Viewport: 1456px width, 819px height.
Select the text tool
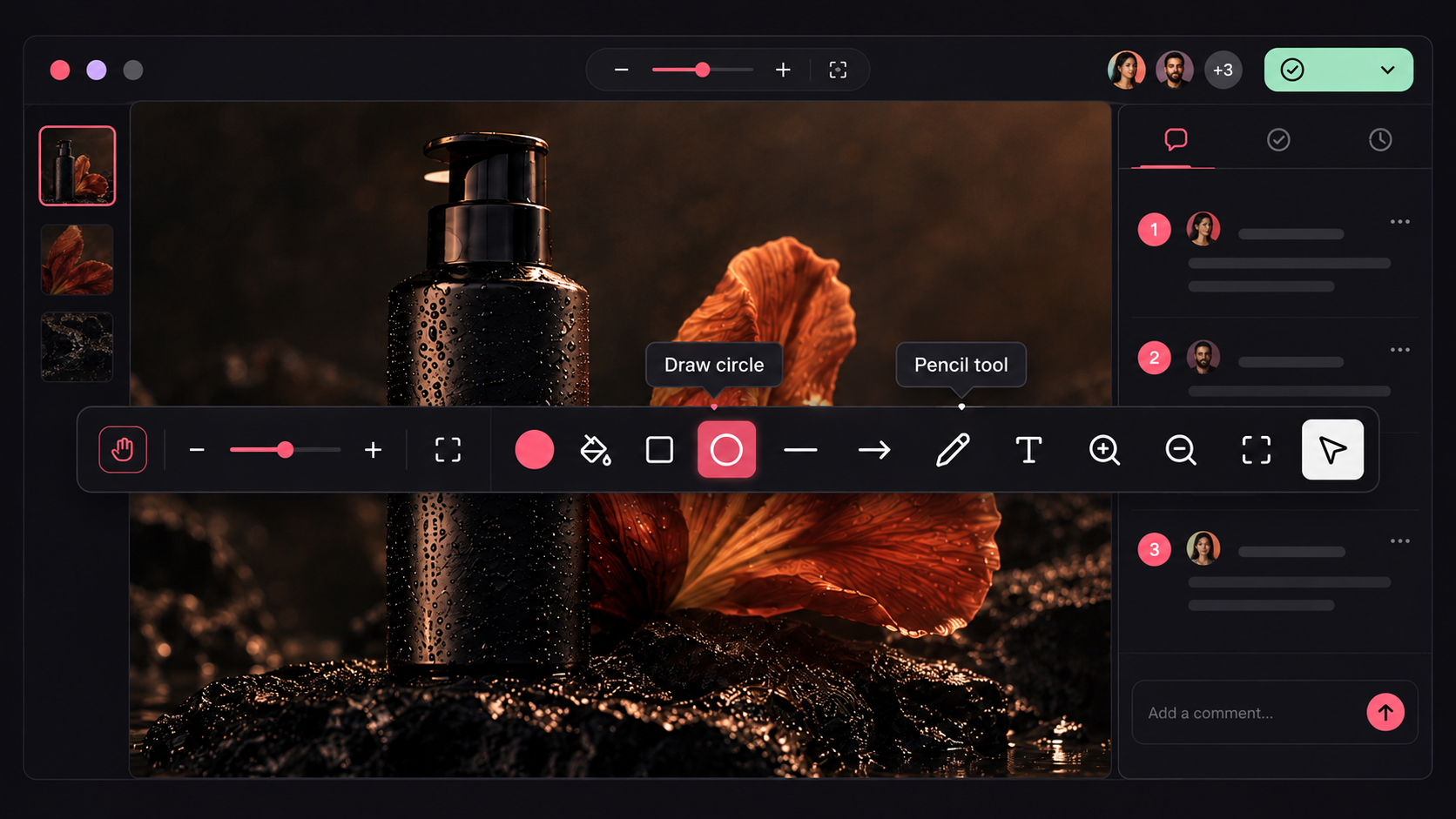pos(1028,450)
